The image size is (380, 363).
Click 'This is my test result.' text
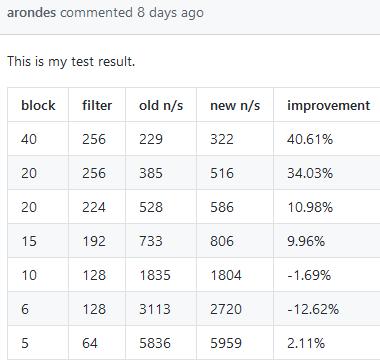pyautogui.click(x=71, y=61)
